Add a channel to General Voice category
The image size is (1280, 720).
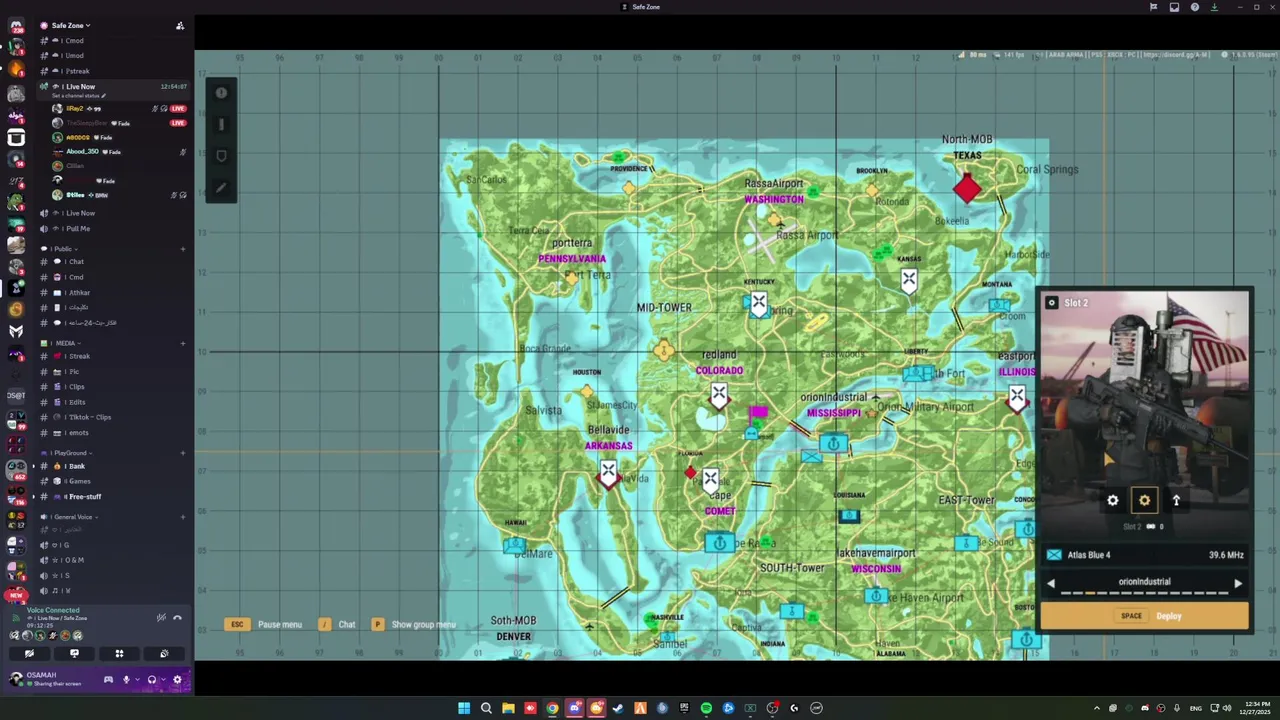[183, 517]
